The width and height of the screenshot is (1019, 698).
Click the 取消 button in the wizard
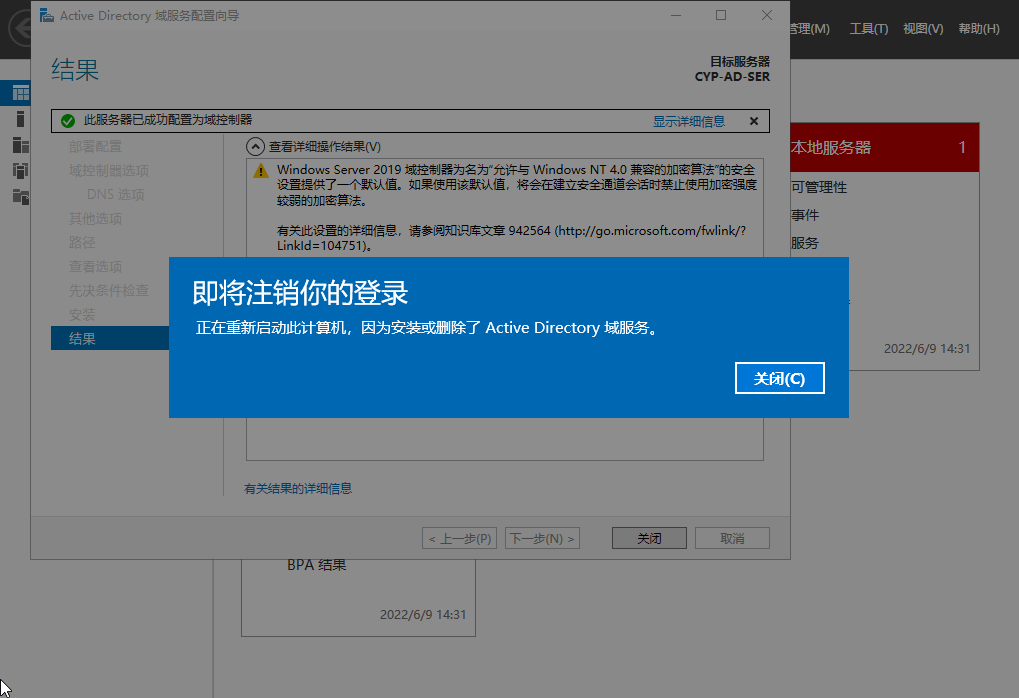731,537
